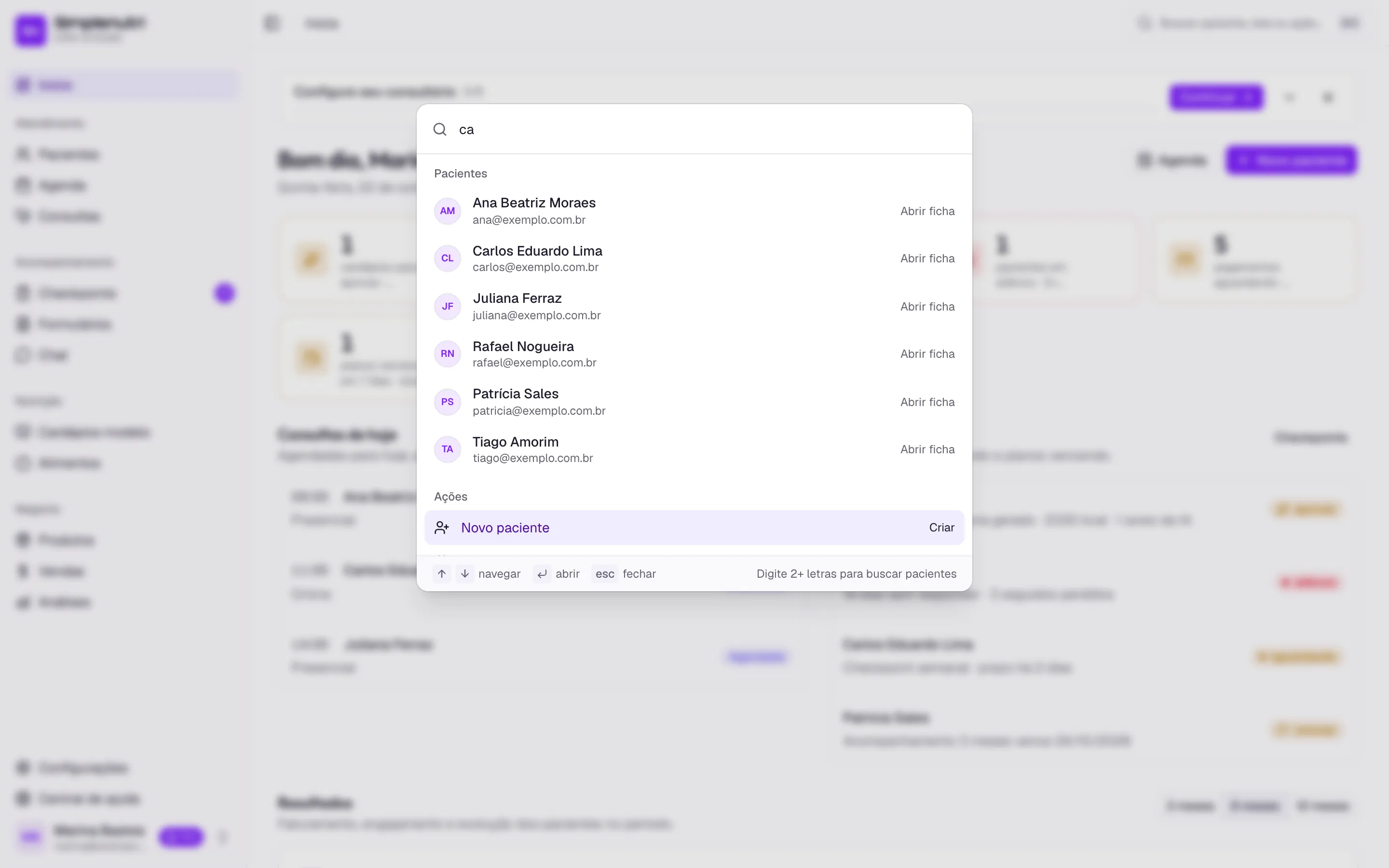Click the esc key hint to close
Viewport: 1389px width, 868px height.
point(605,573)
